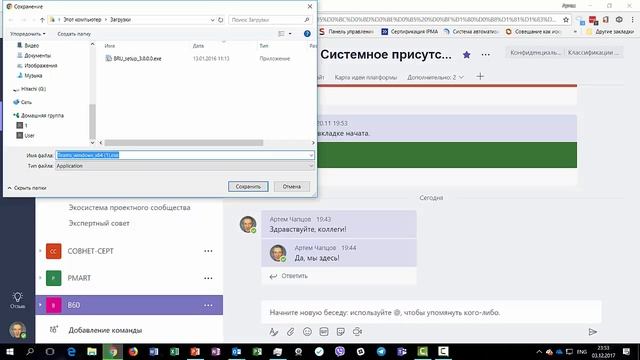Attach a file with the paperclip icon
The image size is (640, 360).
click(290, 332)
